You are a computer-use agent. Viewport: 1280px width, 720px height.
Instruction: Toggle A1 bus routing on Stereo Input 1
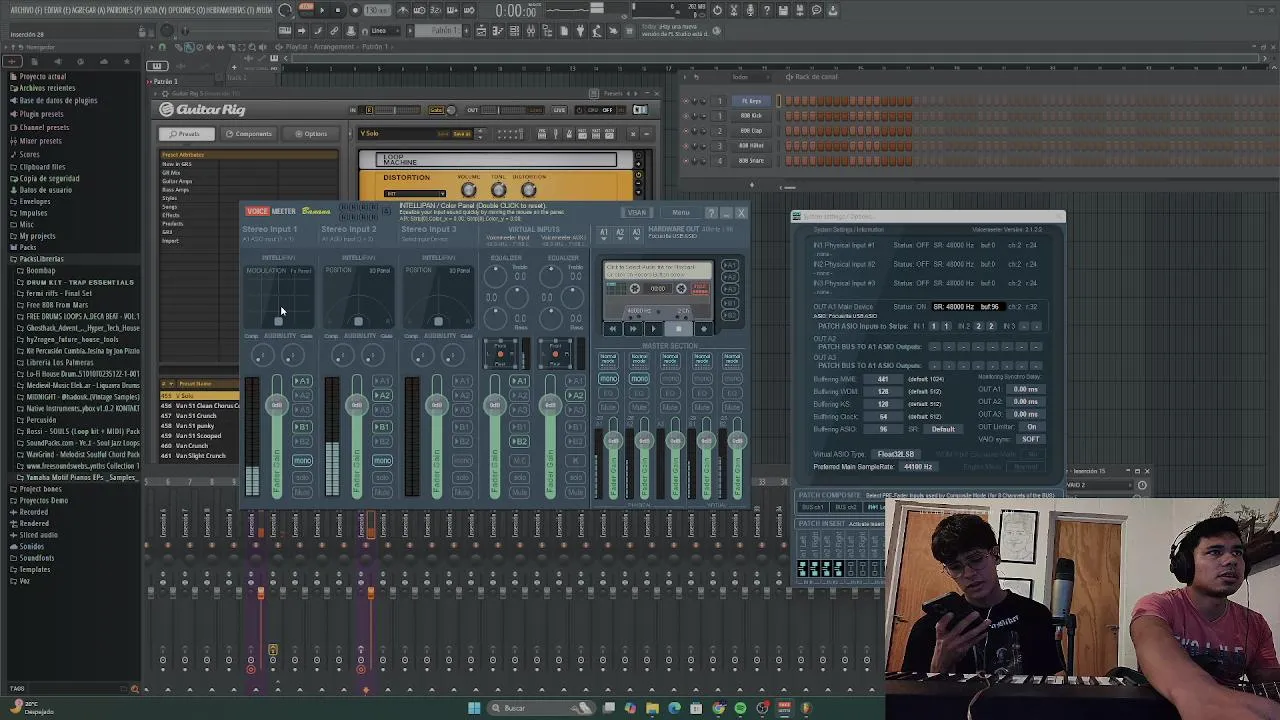[302, 381]
